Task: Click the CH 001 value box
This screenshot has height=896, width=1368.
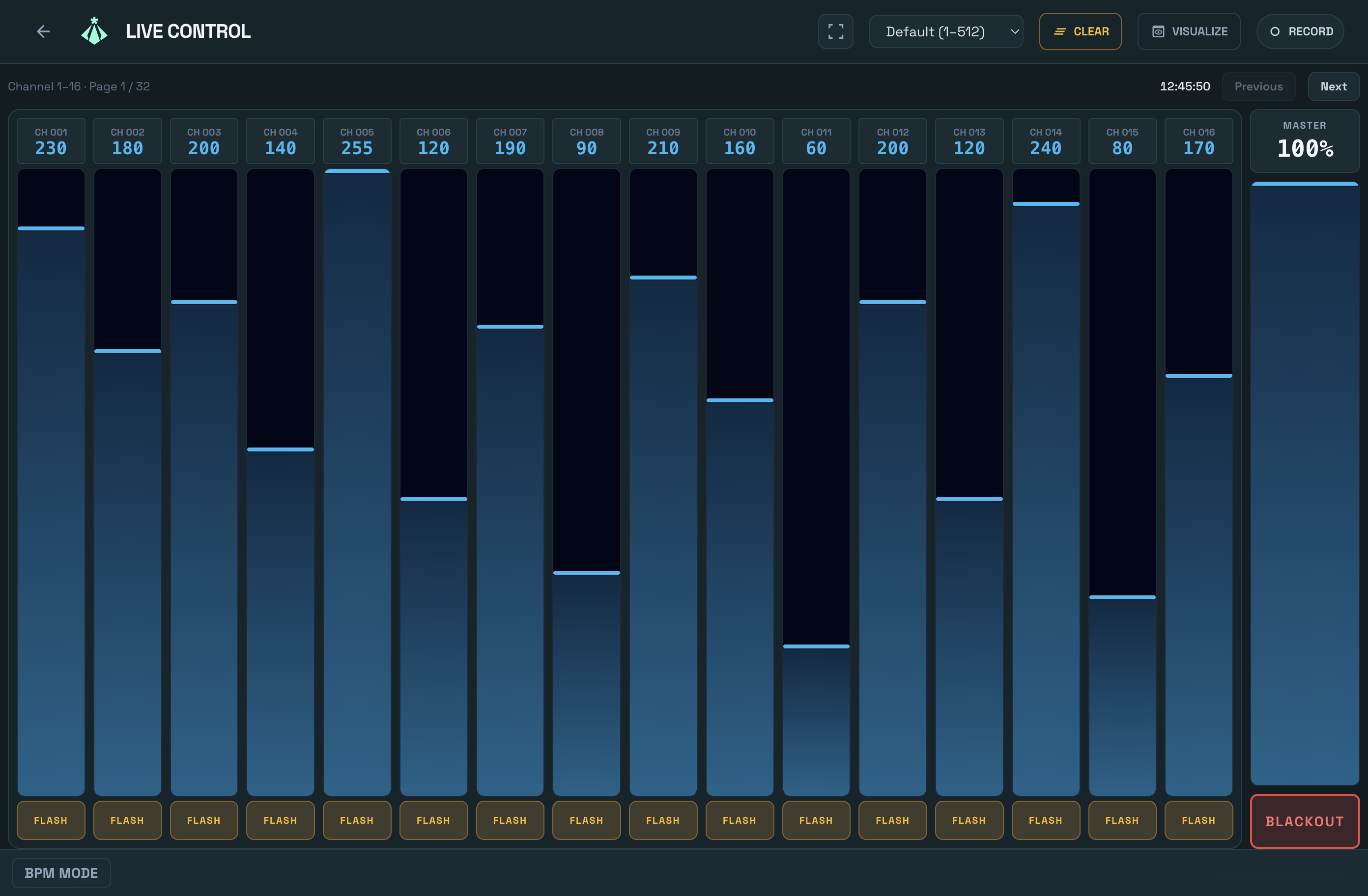Action: [51, 141]
